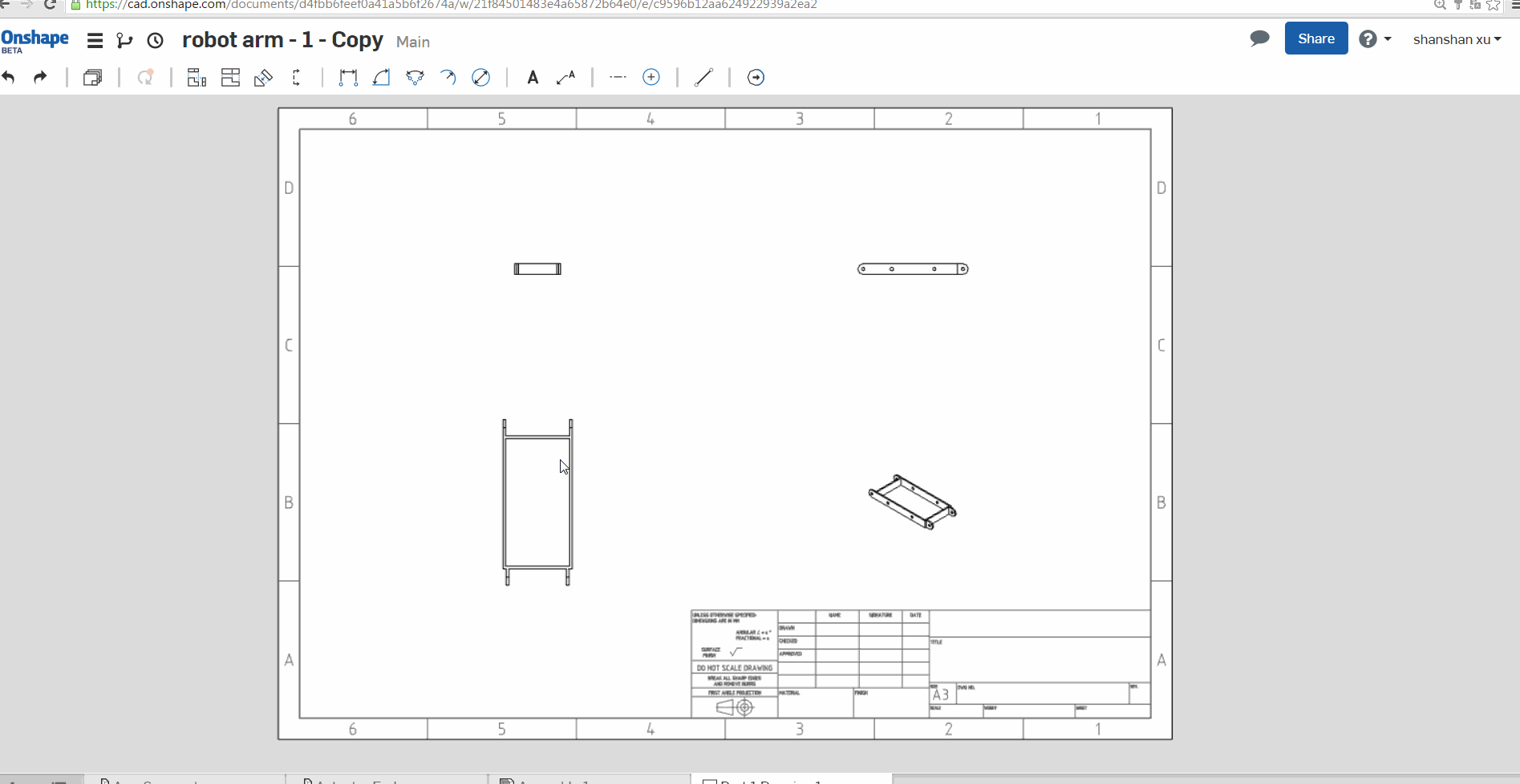Screen dimensions: 1520x784
Task: Click the Undo arrow
Action: (9, 77)
